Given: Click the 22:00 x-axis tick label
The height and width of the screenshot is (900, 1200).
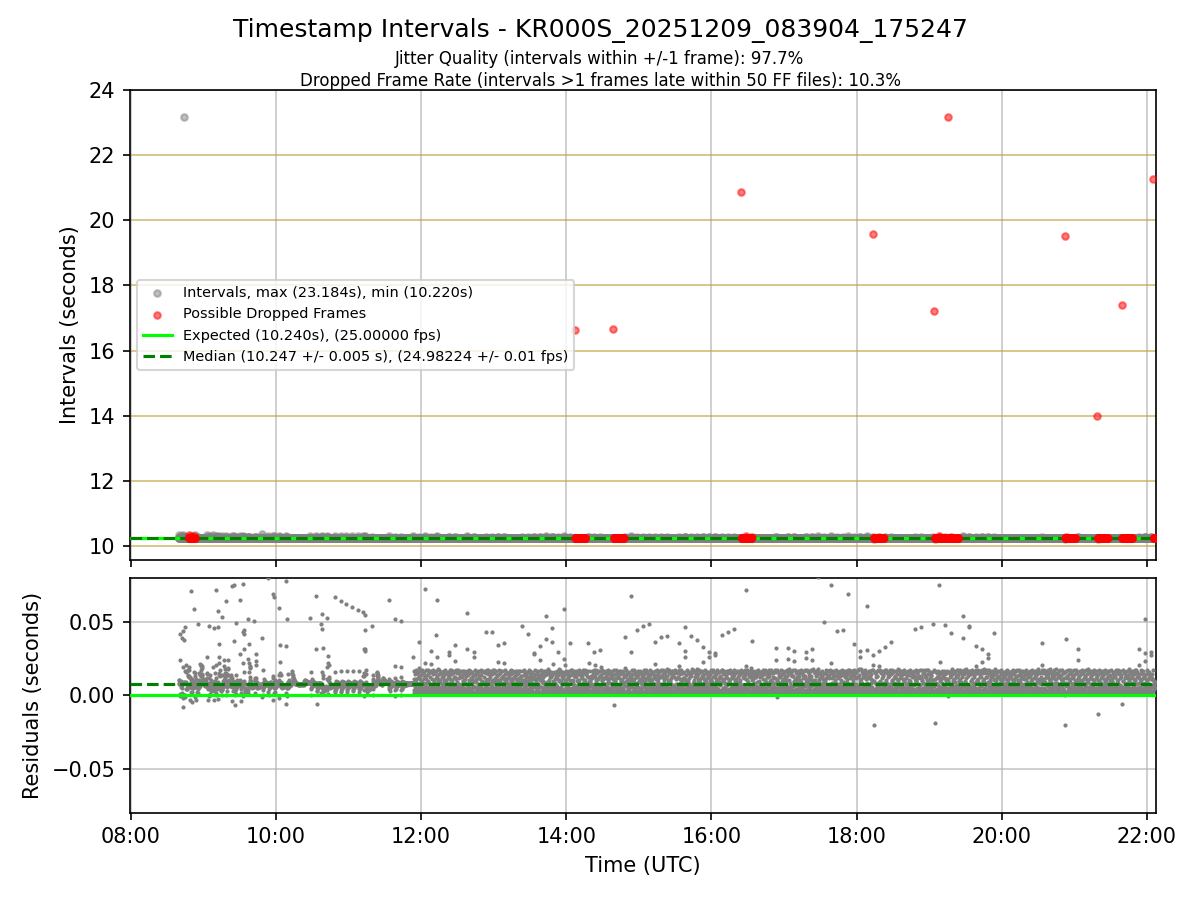Looking at the screenshot, I should (1147, 836).
